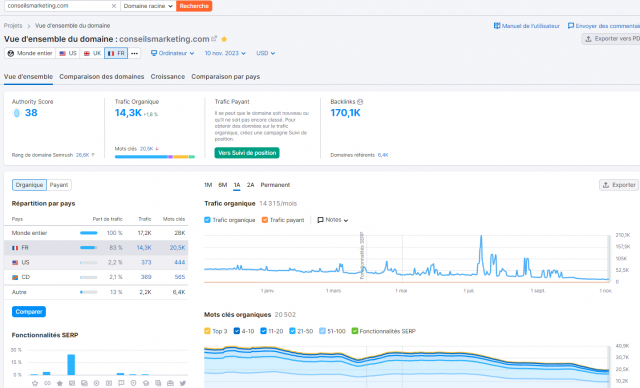Image resolution: width=640 pixels, height=388 pixels.
Task: Click the circled info icon in the SERP chart
Action: coord(96,383)
